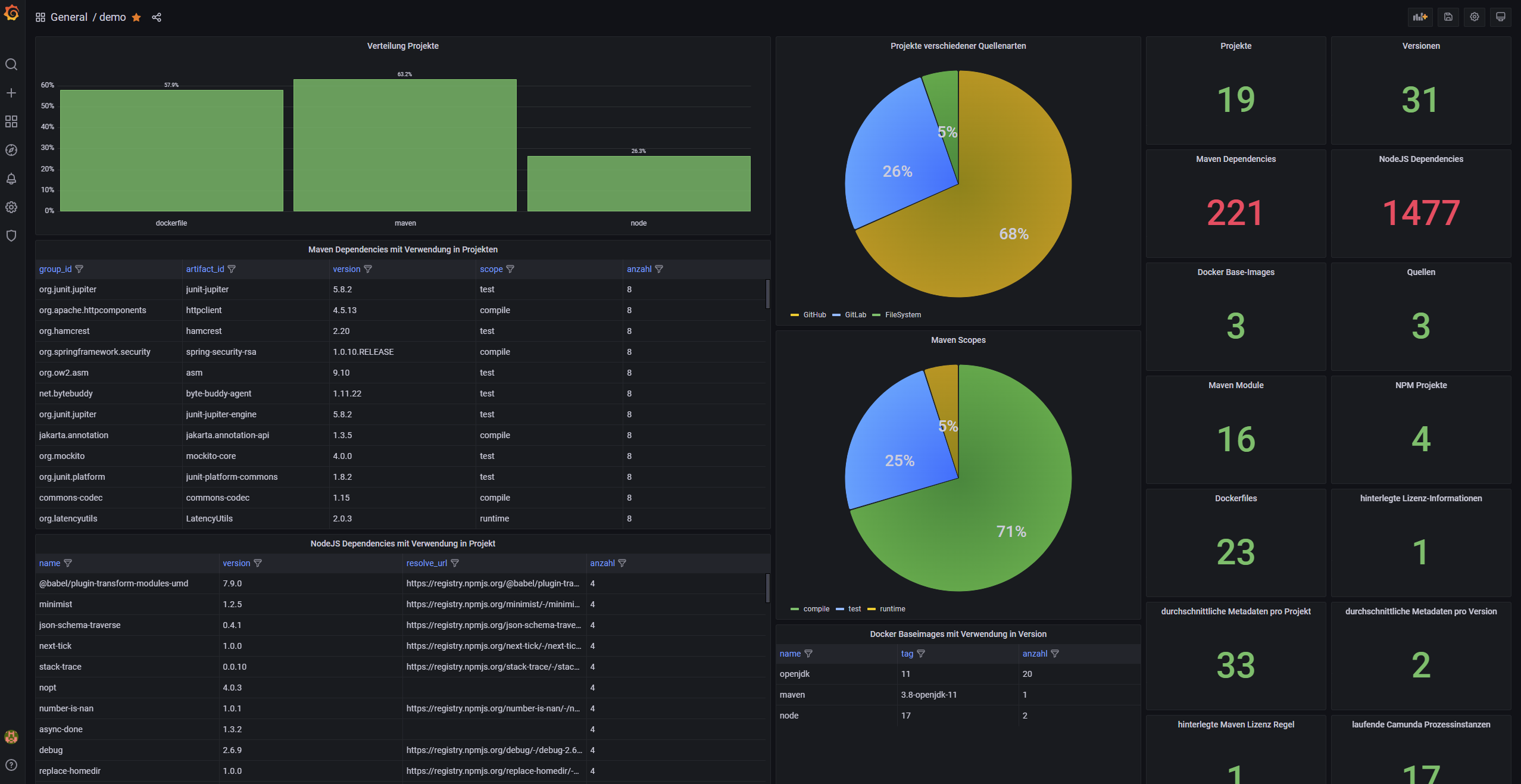Sort Docker table by tag column header
The image size is (1521, 784).
click(907, 654)
